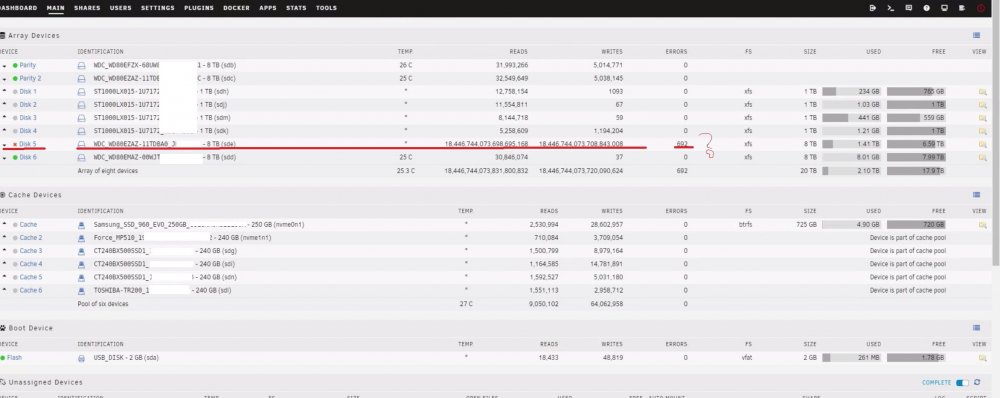Spin up Cache 2 using its arrow
The image size is (1000, 398).
click(4, 237)
